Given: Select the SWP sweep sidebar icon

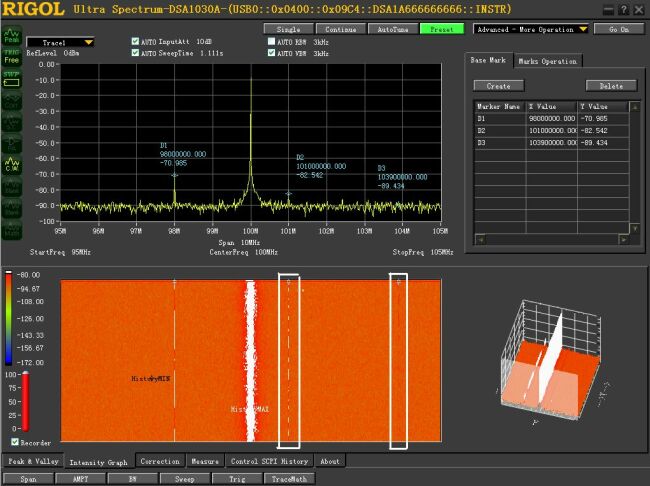Looking at the screenshot, I should [12, 77].
